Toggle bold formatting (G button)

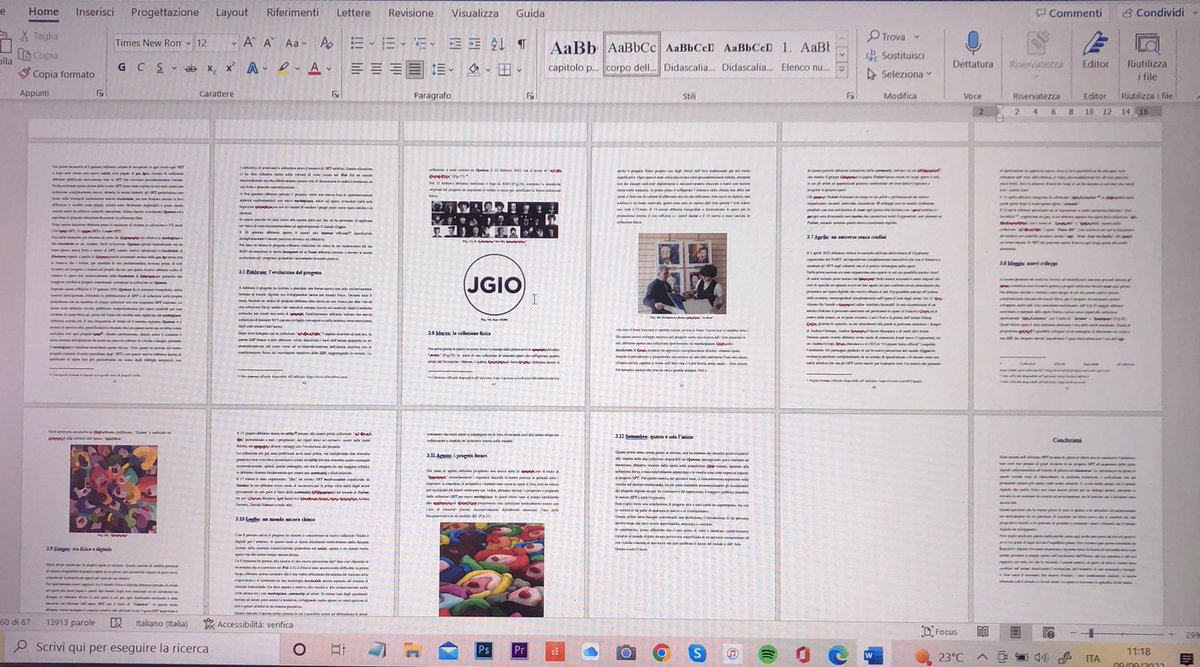point(122,67)
